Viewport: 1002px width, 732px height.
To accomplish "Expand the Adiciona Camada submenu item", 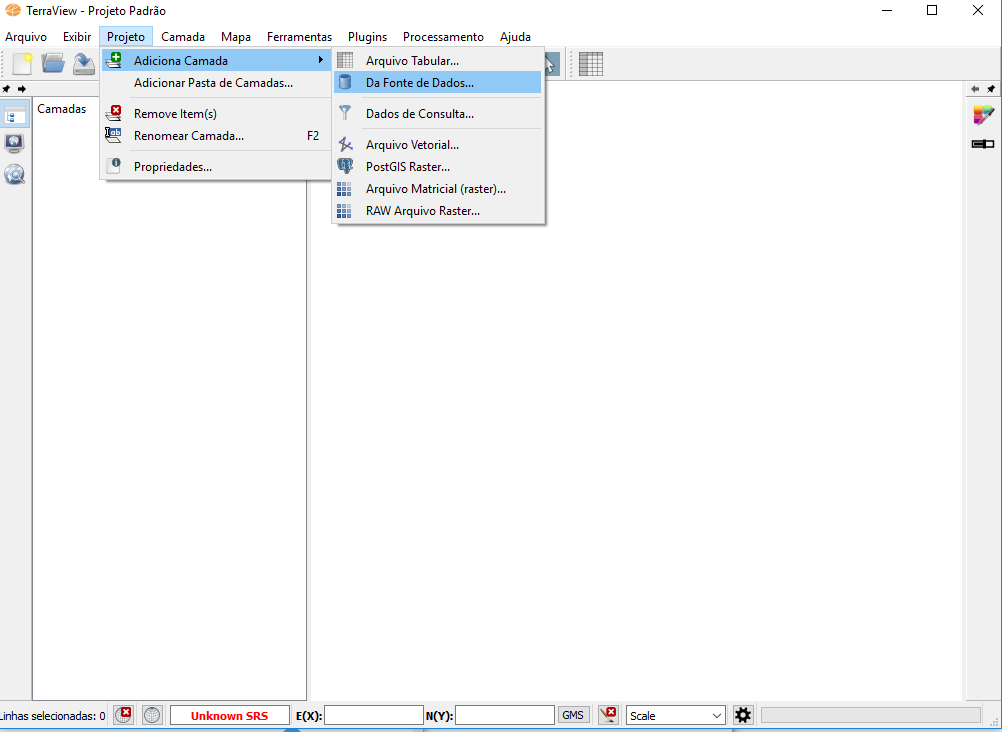I will point(216,61).
